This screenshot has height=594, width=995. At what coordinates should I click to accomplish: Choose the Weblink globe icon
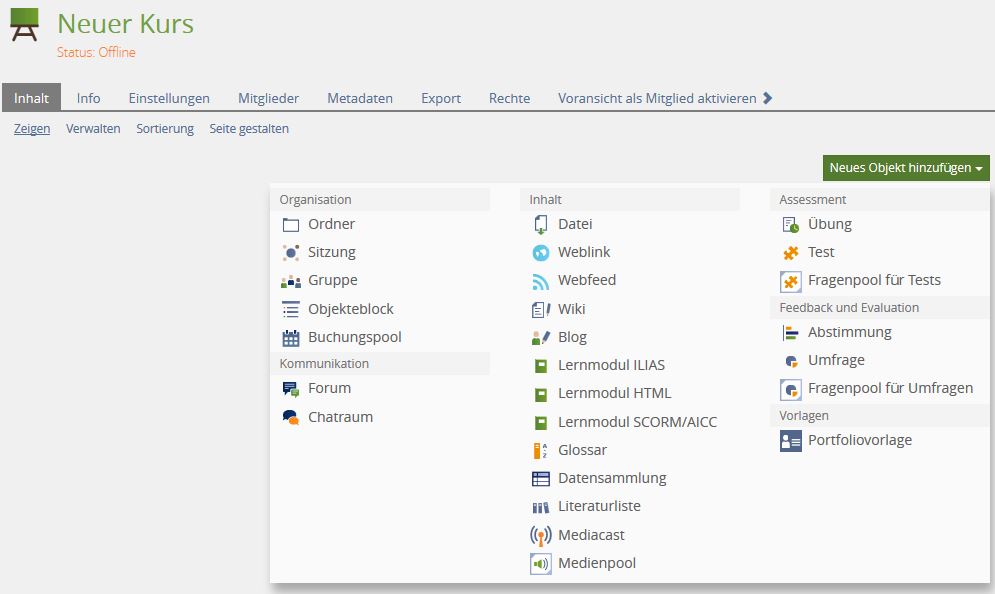point(541,253)
